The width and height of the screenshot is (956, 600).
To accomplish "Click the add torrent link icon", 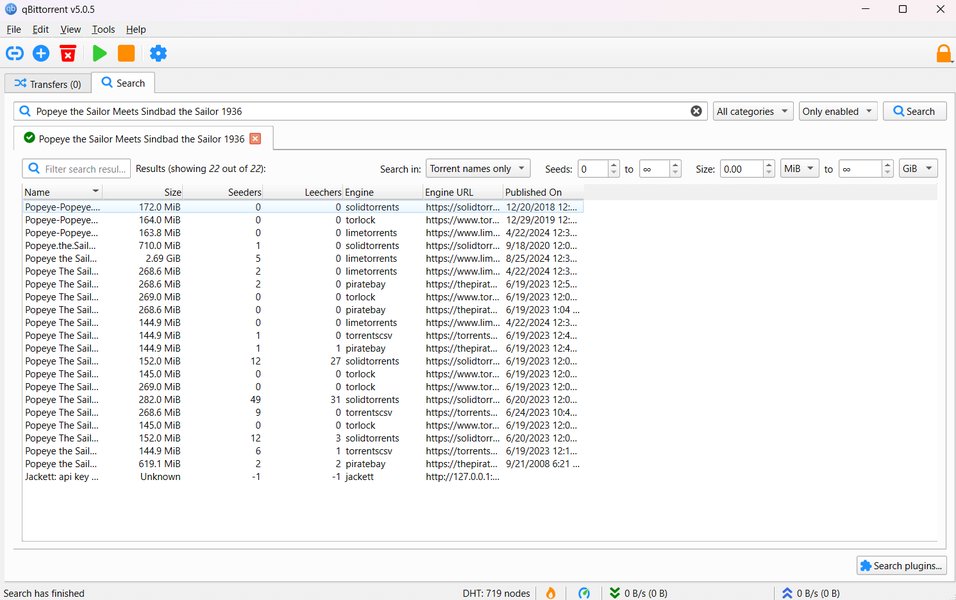I will tap(15, 54).
